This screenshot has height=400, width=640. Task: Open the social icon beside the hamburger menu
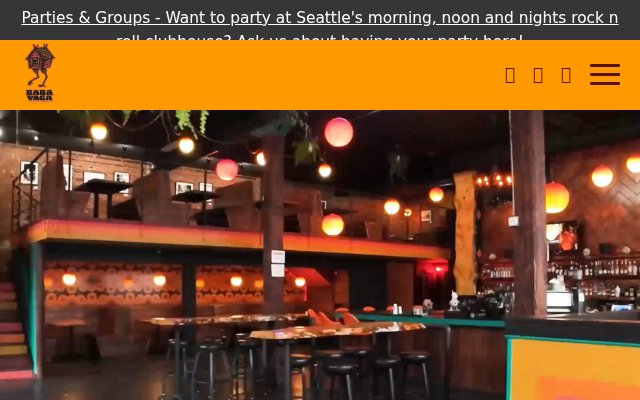point(566,76)
